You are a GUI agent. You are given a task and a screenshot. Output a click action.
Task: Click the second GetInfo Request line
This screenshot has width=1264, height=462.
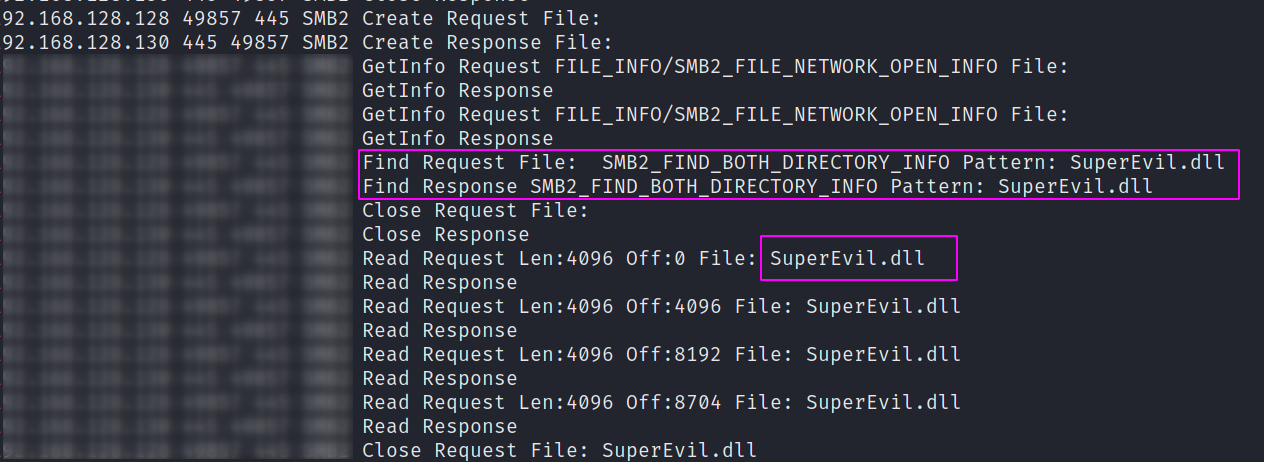coord(716,115)
